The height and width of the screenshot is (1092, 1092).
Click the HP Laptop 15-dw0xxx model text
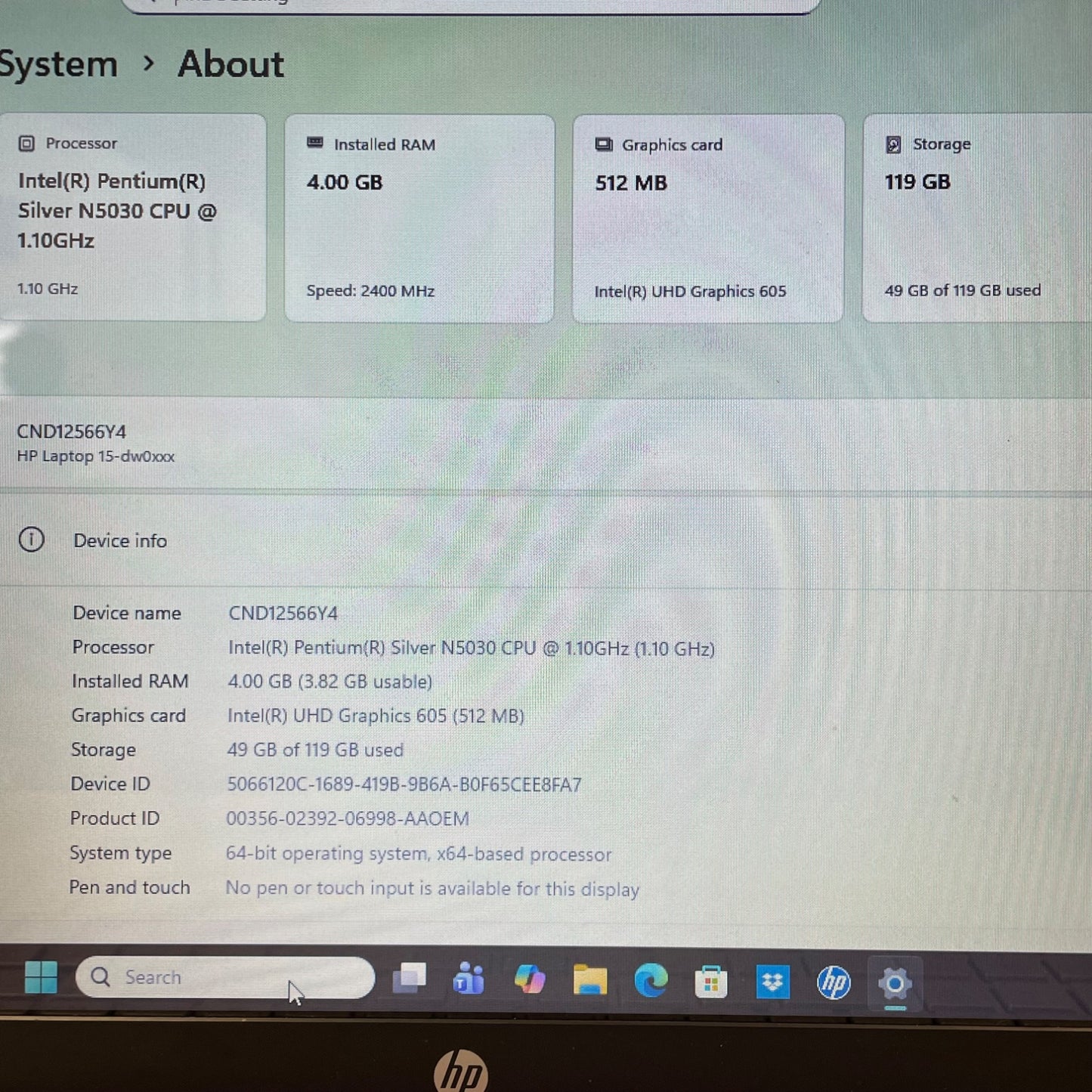96,456
